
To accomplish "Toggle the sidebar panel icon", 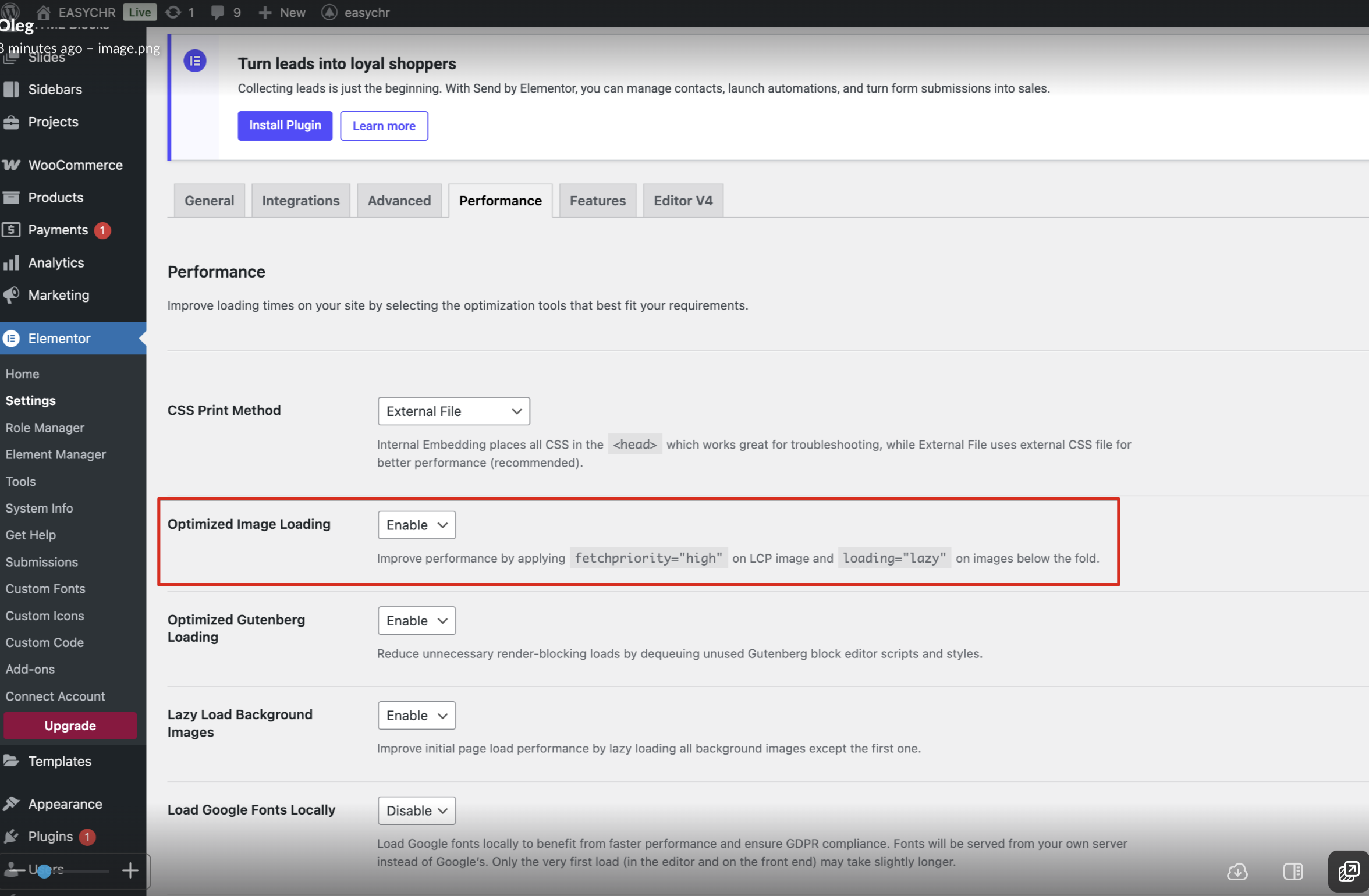I will [1293, 871].
